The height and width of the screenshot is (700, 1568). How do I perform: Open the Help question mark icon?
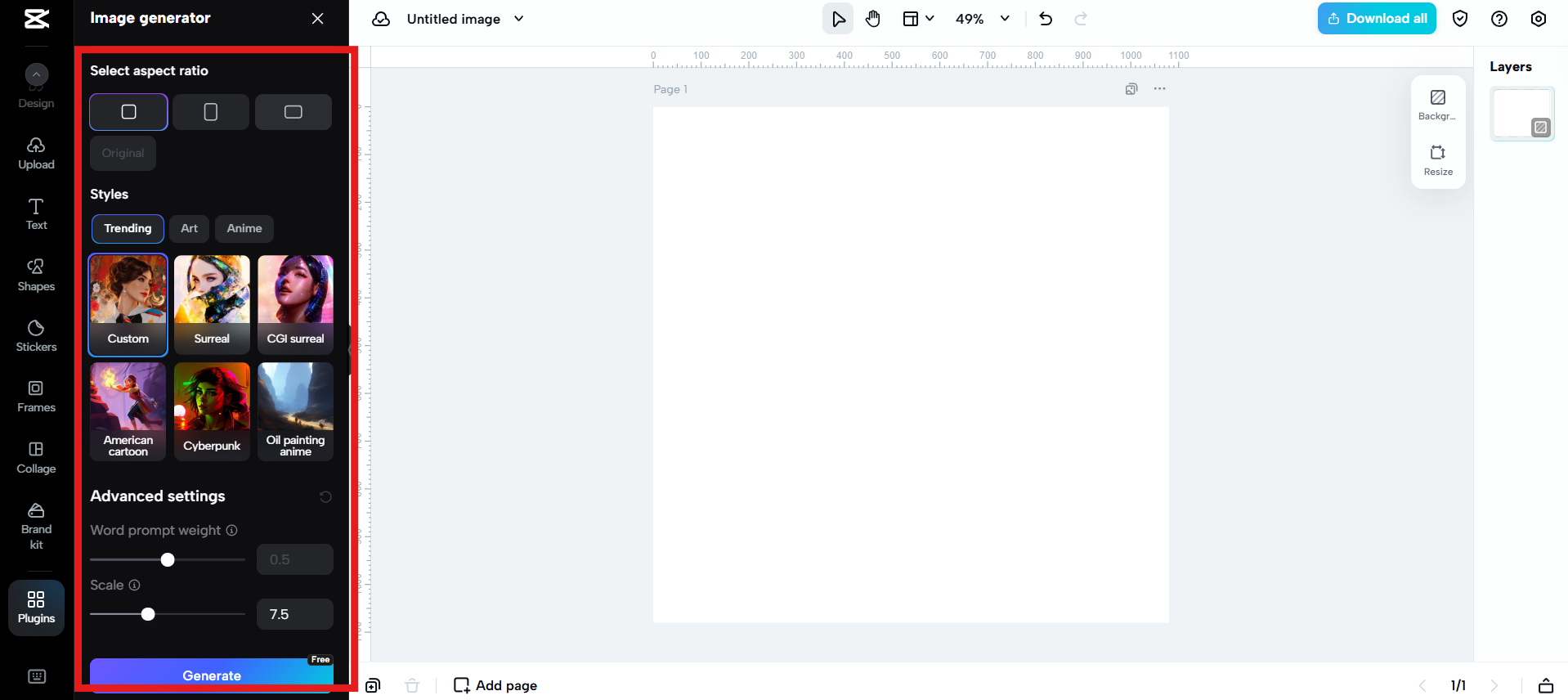(1499, 19)
